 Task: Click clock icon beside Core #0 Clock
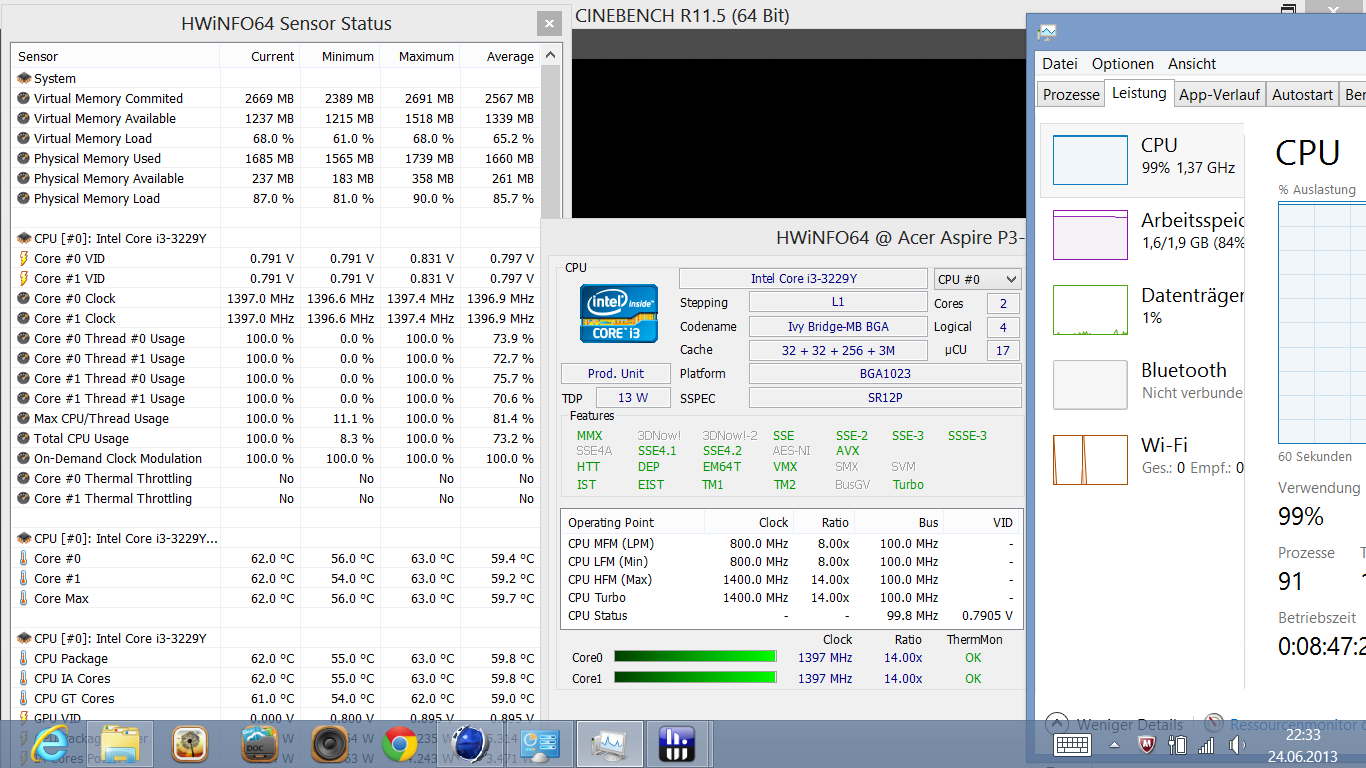24,298
